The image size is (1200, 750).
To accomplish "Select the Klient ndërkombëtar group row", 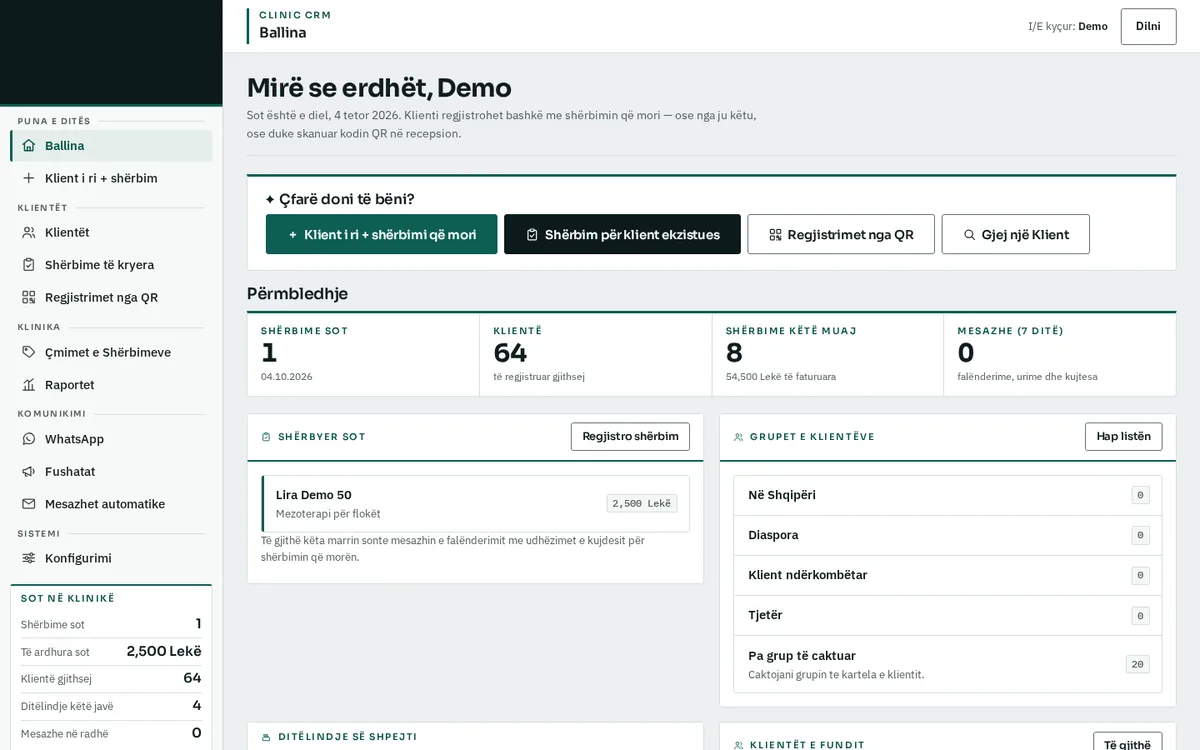I will [948, 575].
